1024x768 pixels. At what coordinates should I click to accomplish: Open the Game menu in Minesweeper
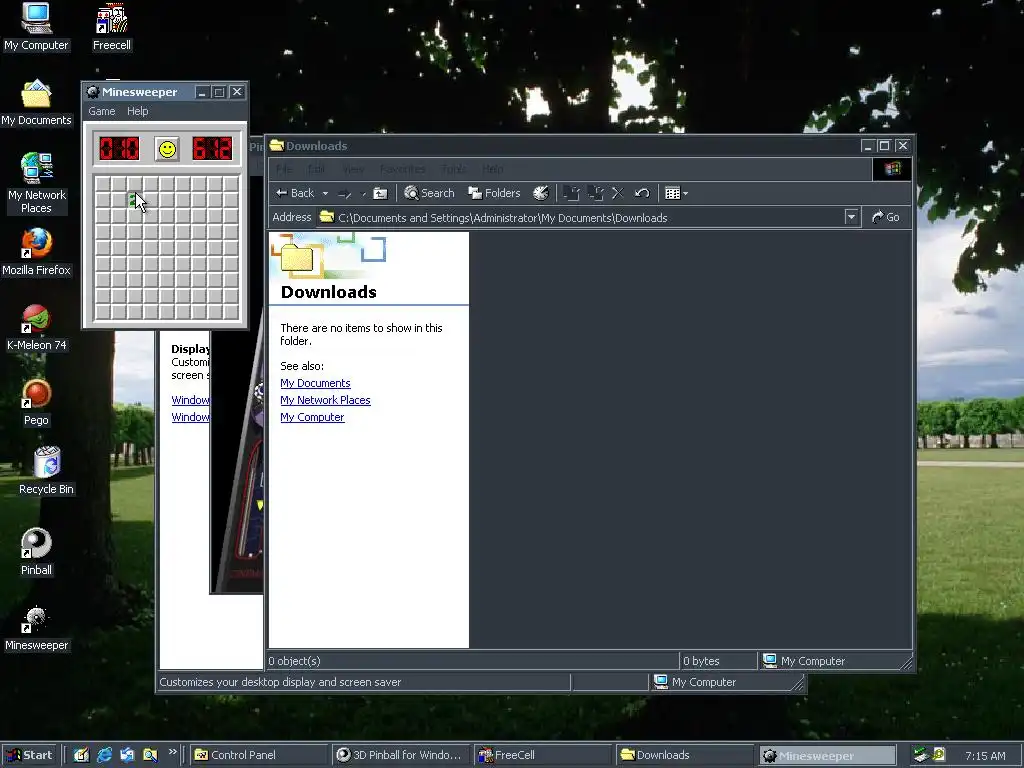coord(102,111)
